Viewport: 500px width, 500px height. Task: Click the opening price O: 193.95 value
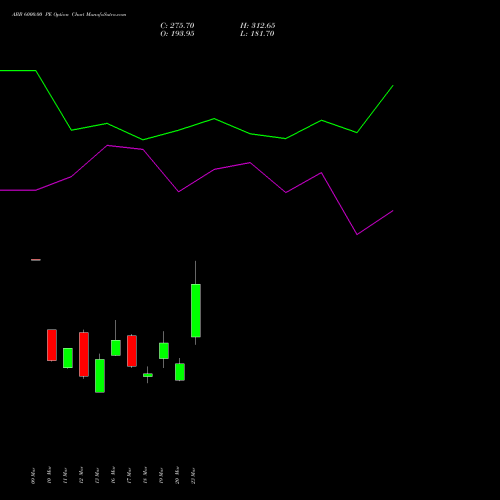(177, 34)
